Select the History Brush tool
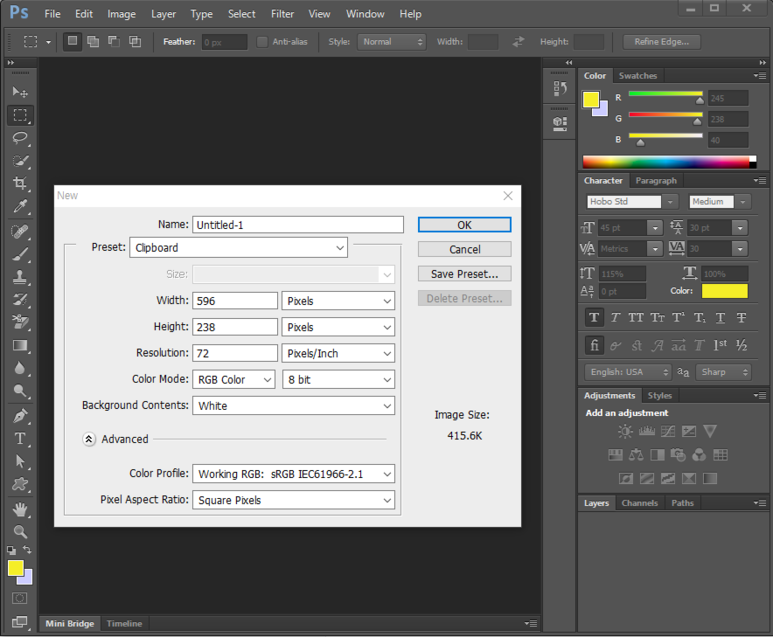773x637 pixels. tap(20, 300)
